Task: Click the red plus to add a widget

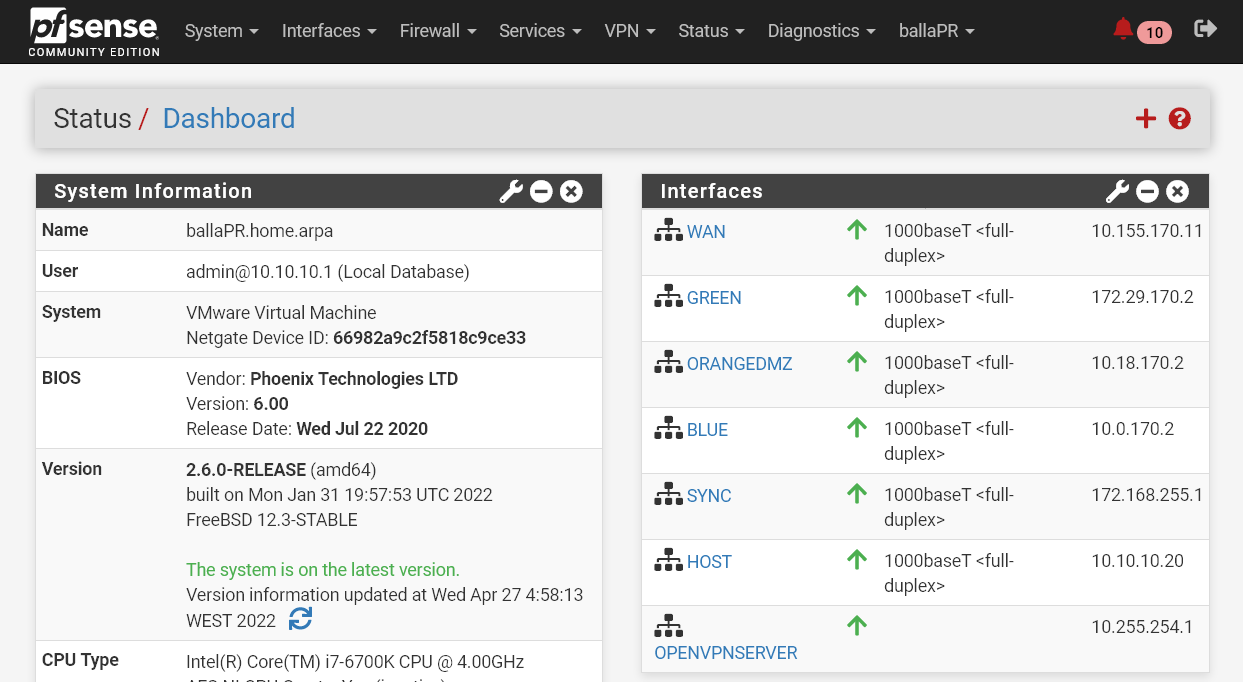Action: tap(1146, 119)
